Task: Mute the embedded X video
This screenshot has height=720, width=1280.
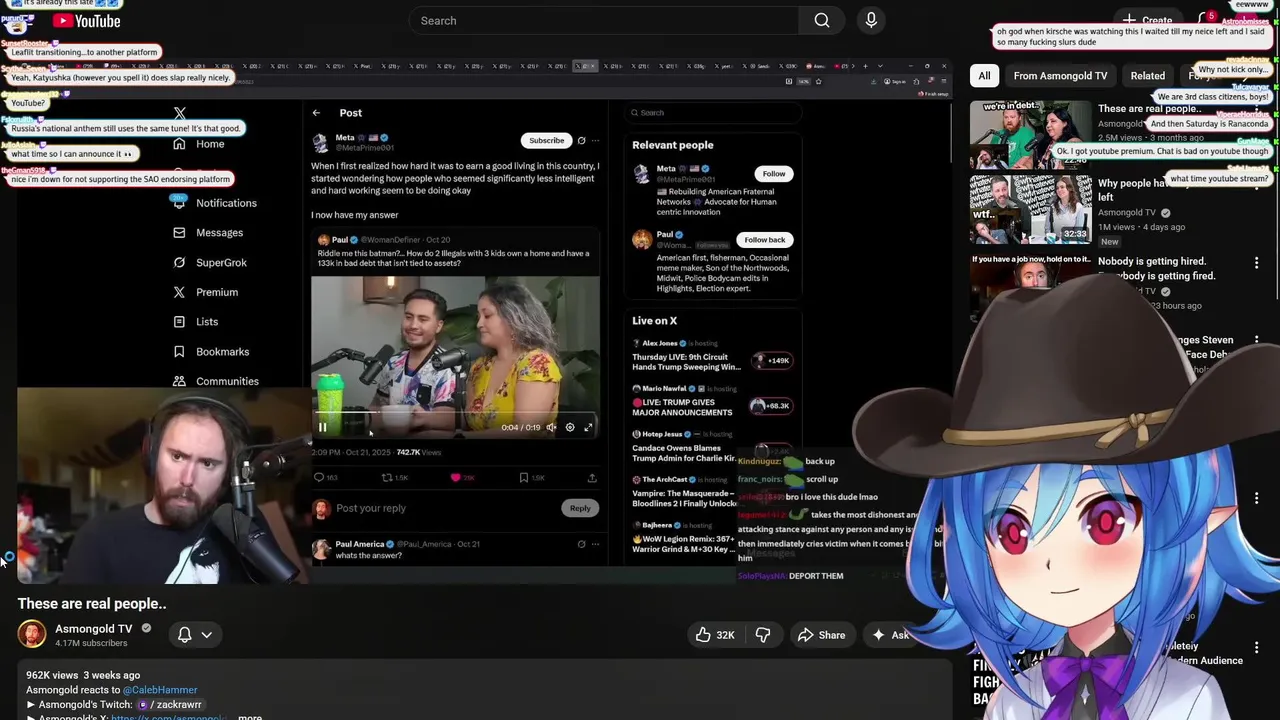Action: (551, 428)
